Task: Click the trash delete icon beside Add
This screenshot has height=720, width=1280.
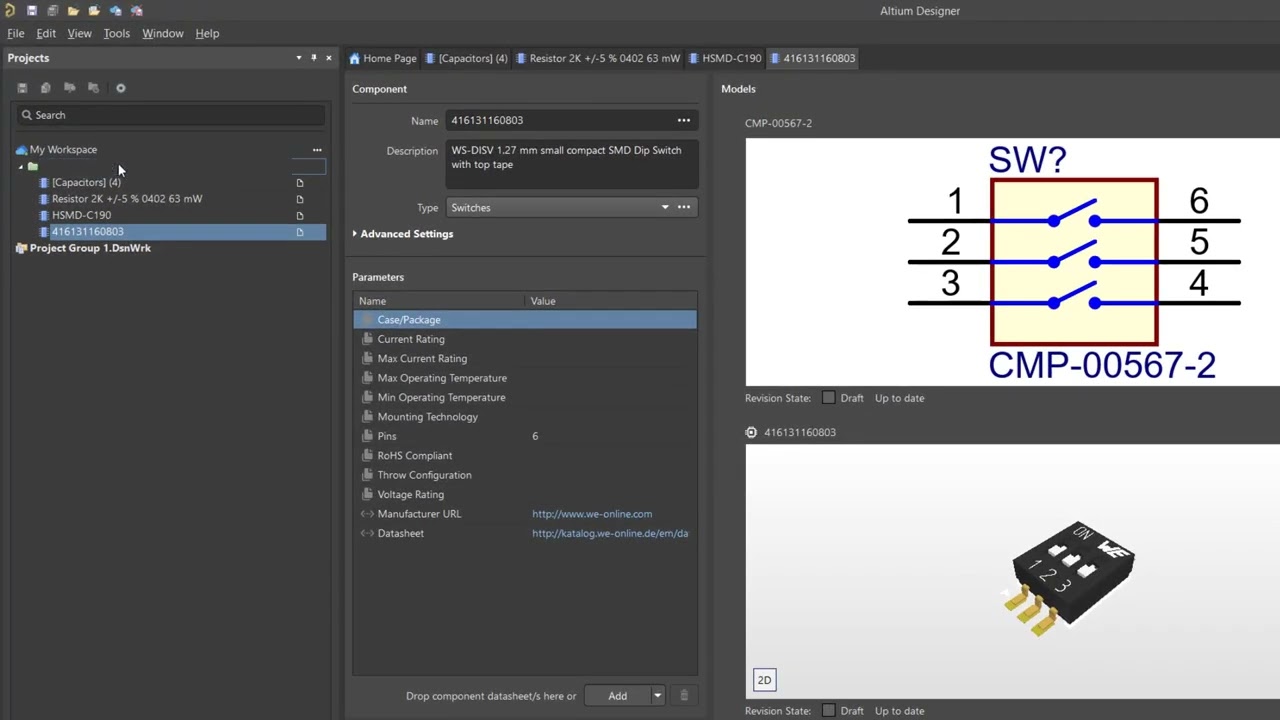Action: coord(684,696)
